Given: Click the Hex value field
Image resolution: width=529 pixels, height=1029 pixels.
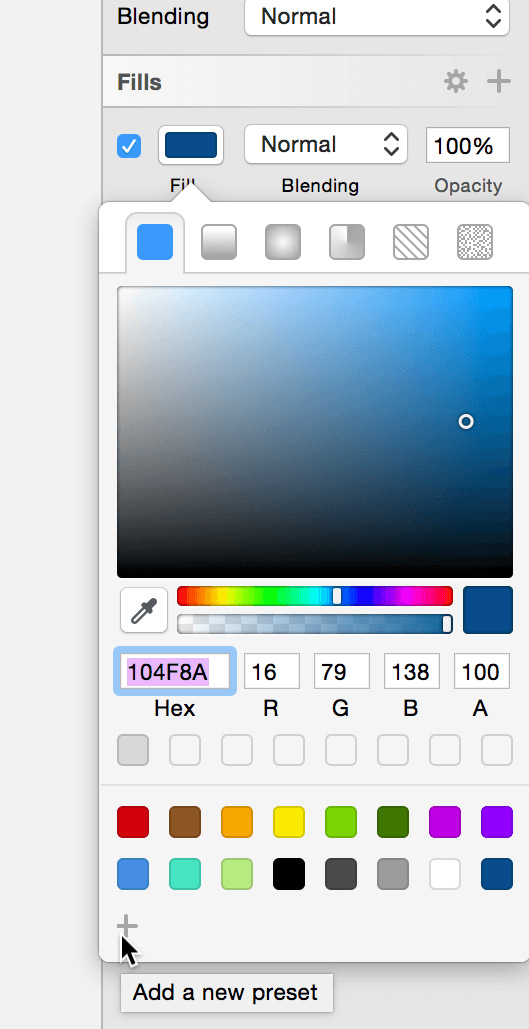Looking at the screenshot, I should pos(175,671).
